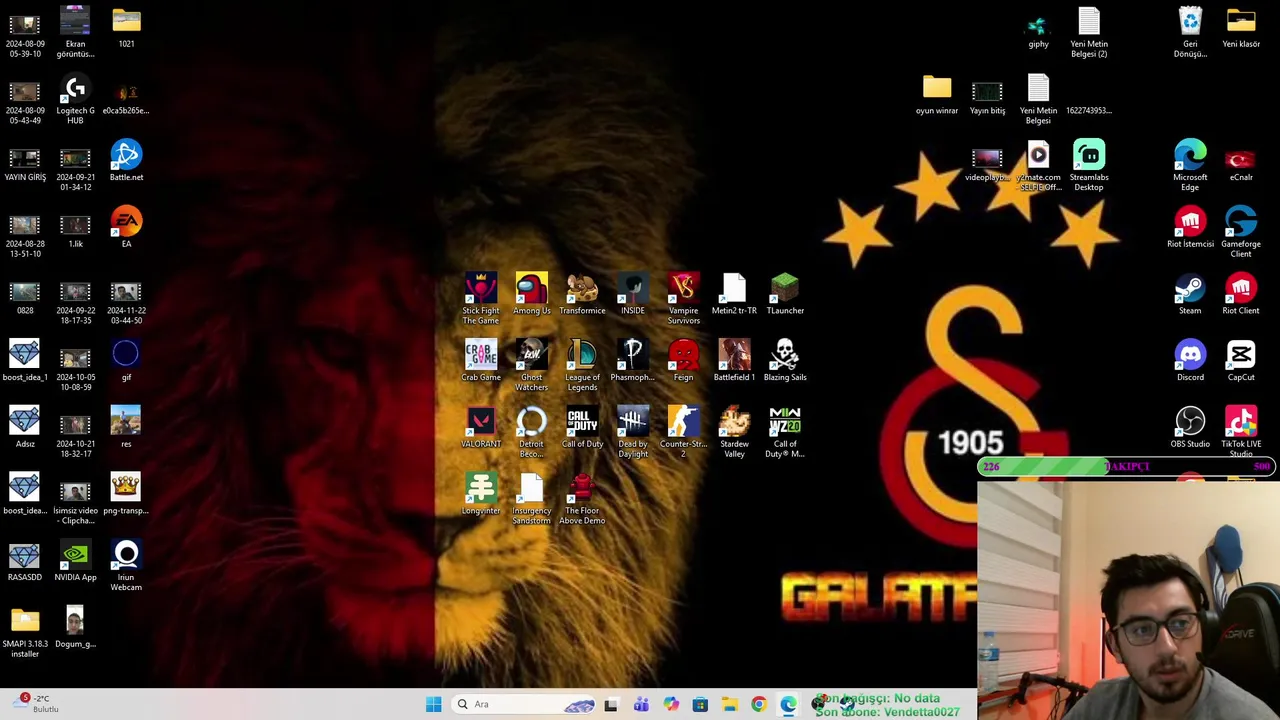Open Detroit Become Human shortcut

pos(531,432)
